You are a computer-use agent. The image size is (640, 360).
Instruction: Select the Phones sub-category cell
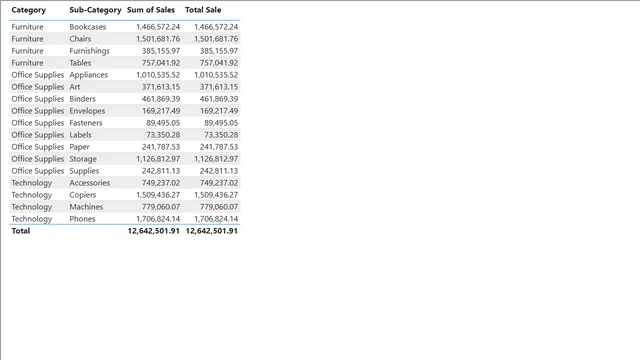[x=82, y=219]
